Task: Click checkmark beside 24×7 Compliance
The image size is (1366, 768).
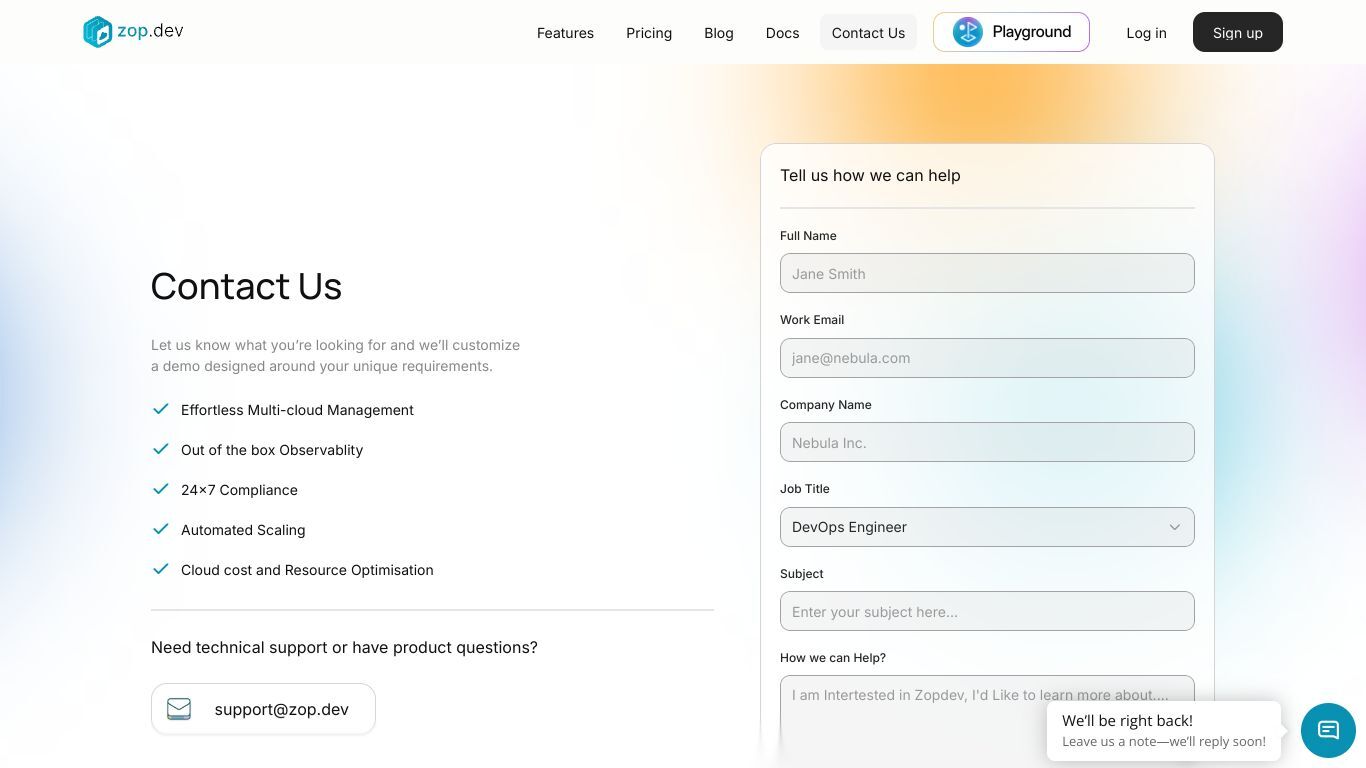Action: (x=160, y=489)
